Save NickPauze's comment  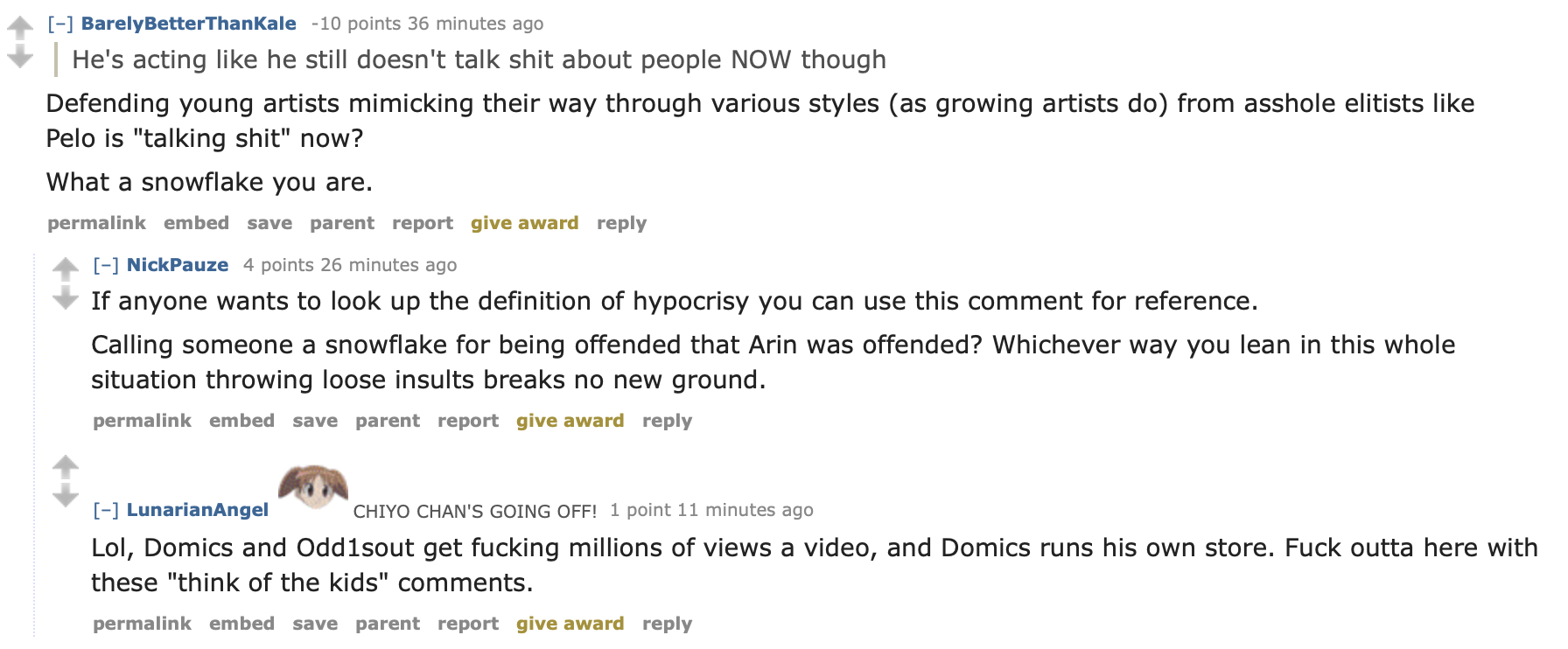pos(315,421)
